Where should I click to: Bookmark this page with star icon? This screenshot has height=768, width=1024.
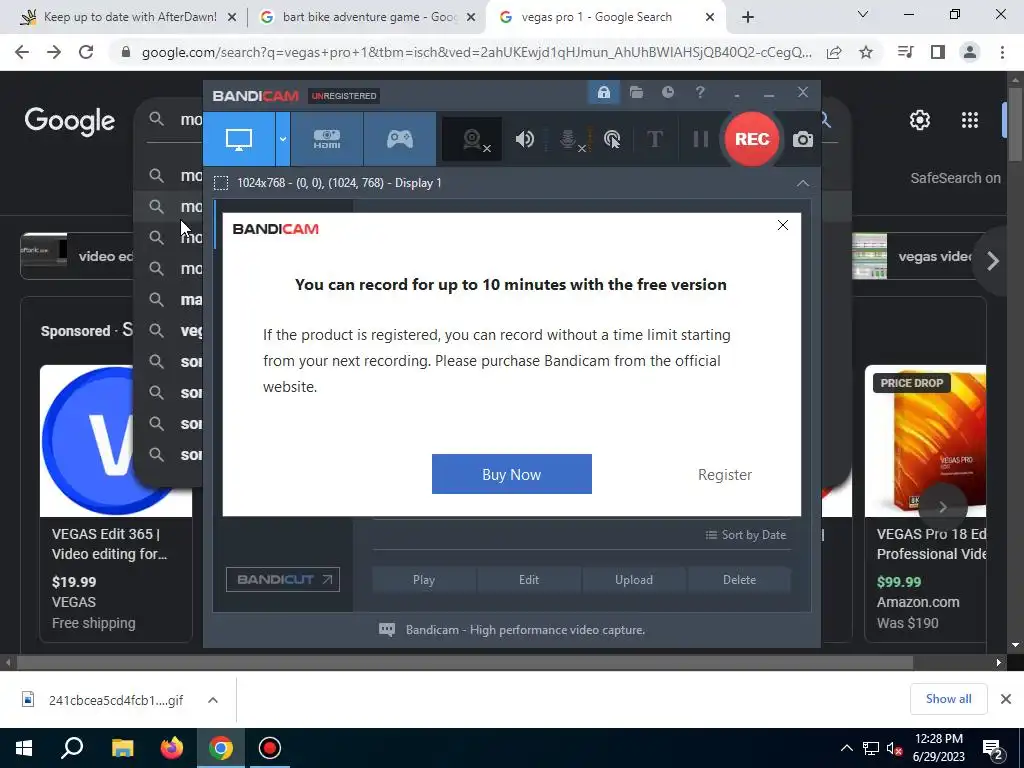pos(866,52)
